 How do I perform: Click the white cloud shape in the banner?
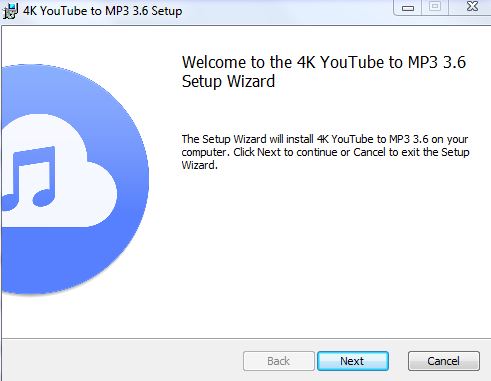pos(60,171)
